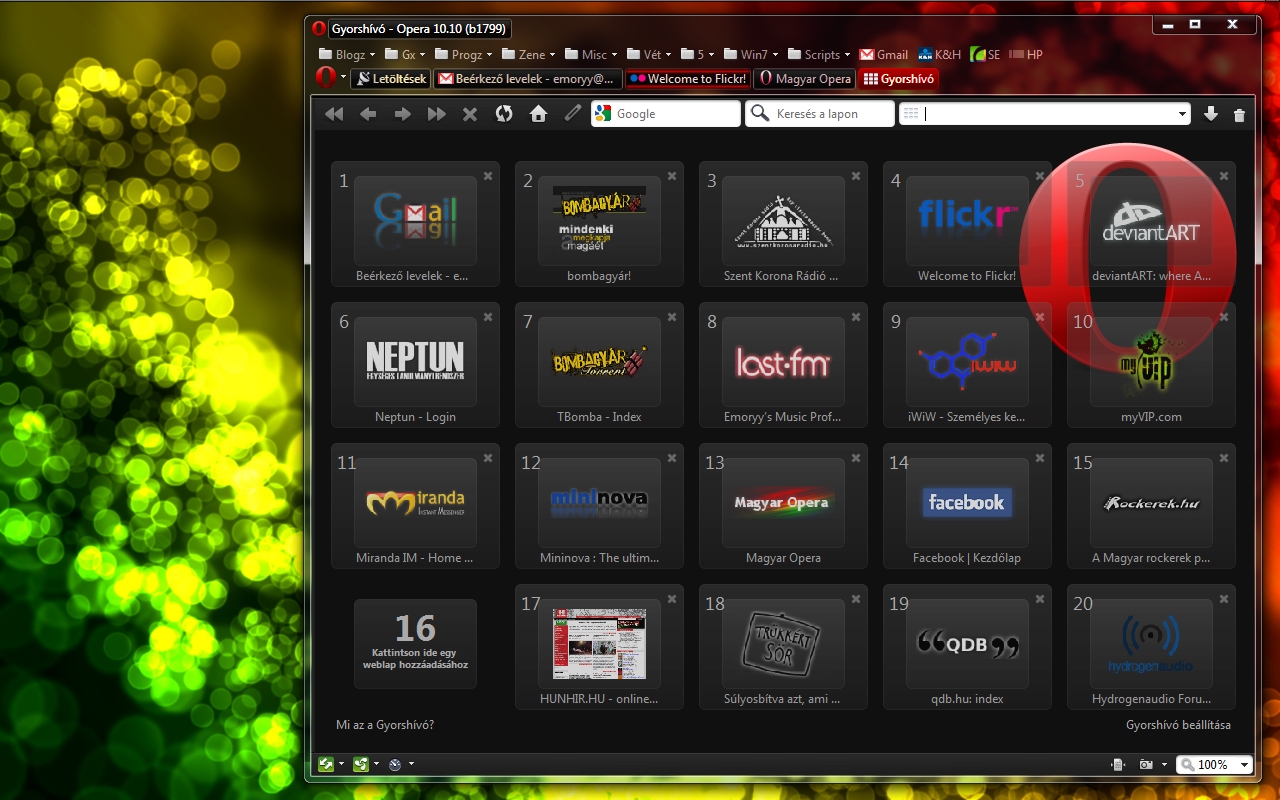The image size is (1280, 800).
Task: Expand the Gx bookmark folder
Action: click(405, 55)
